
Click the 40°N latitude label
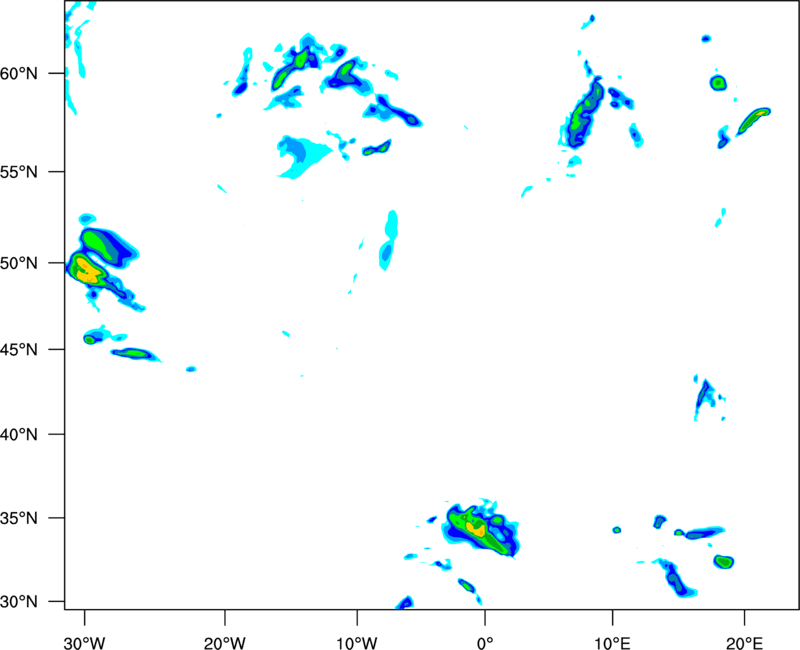pyautogui.click(x=19, y=435)
